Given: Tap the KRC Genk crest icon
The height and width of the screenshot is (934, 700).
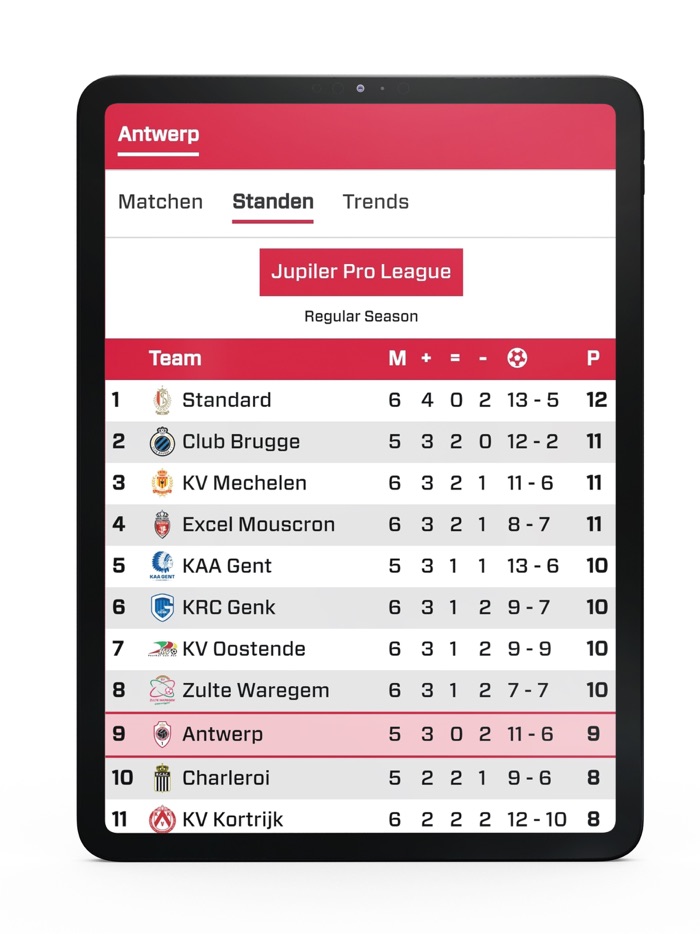Looking at the screenshot, I should [x=162, y=608].
